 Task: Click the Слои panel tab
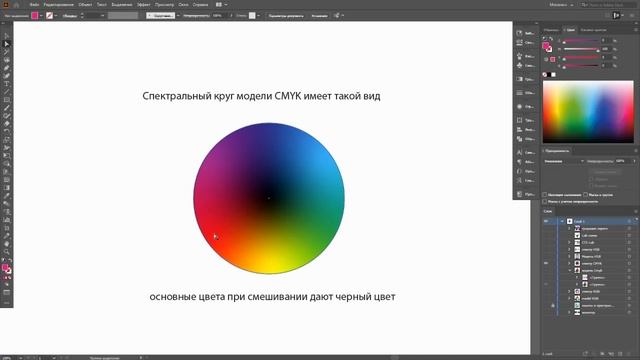coord(548,211)
